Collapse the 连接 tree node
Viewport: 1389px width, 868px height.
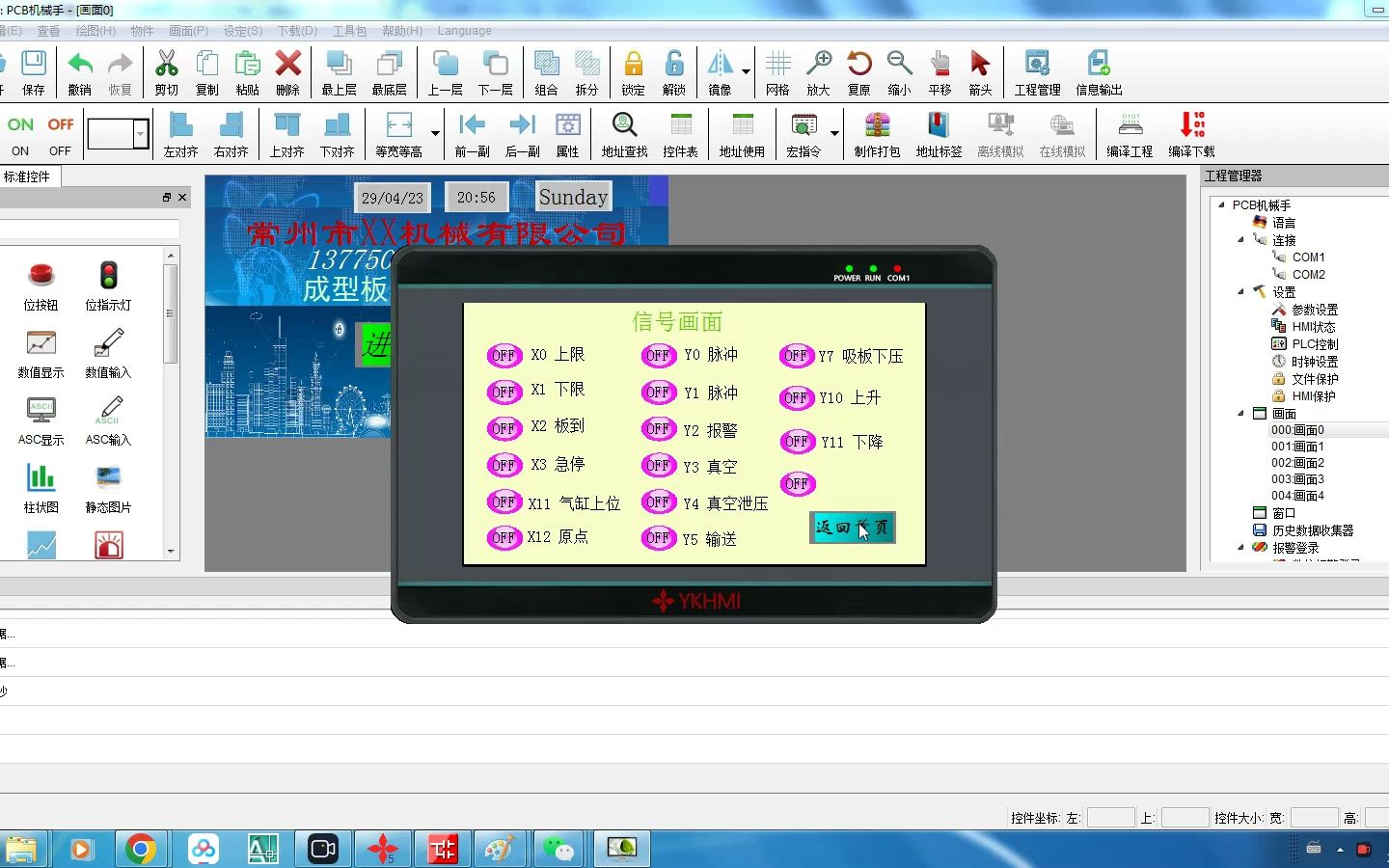1241,239
